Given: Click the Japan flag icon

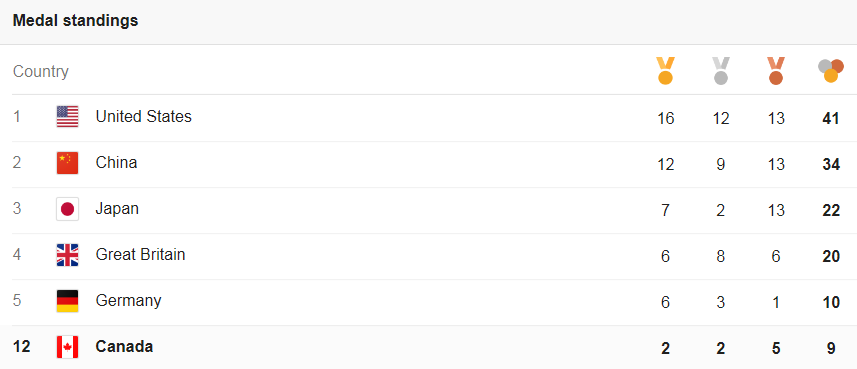Looking at the screenshot, I should [67, 209].
